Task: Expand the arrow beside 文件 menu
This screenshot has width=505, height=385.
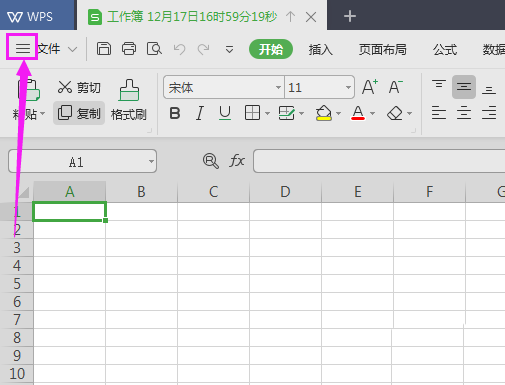Action: pyautogui.click(x=72, y=50)
